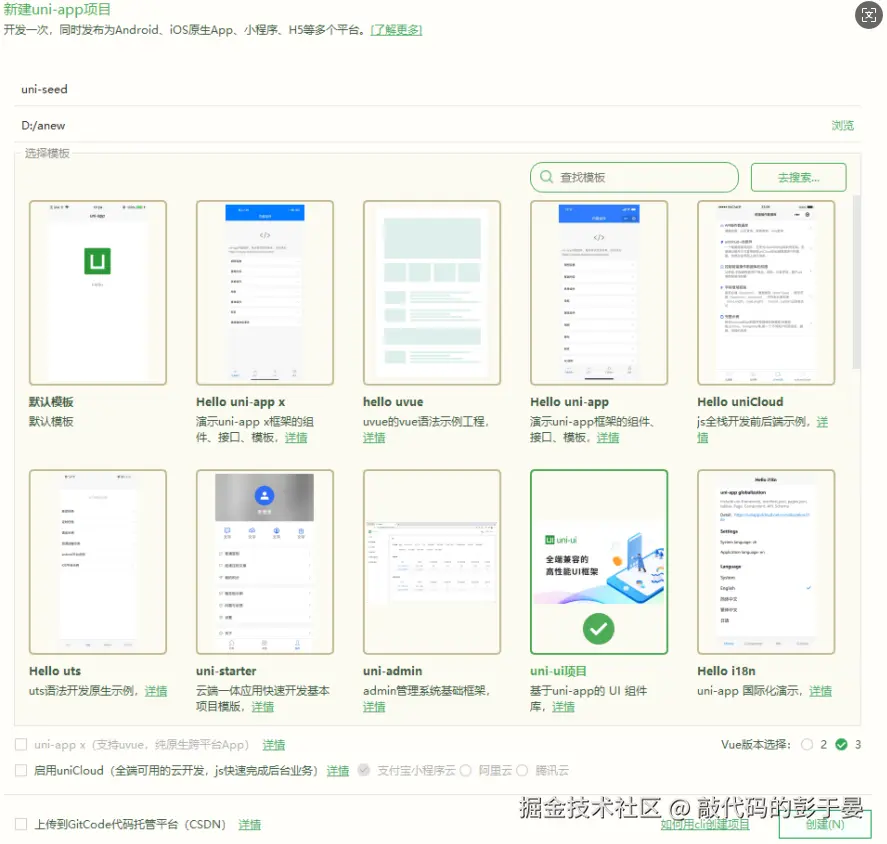Open the 如何用cli创建项目 link
Viewport: 887px width, 844px height.
705,824
